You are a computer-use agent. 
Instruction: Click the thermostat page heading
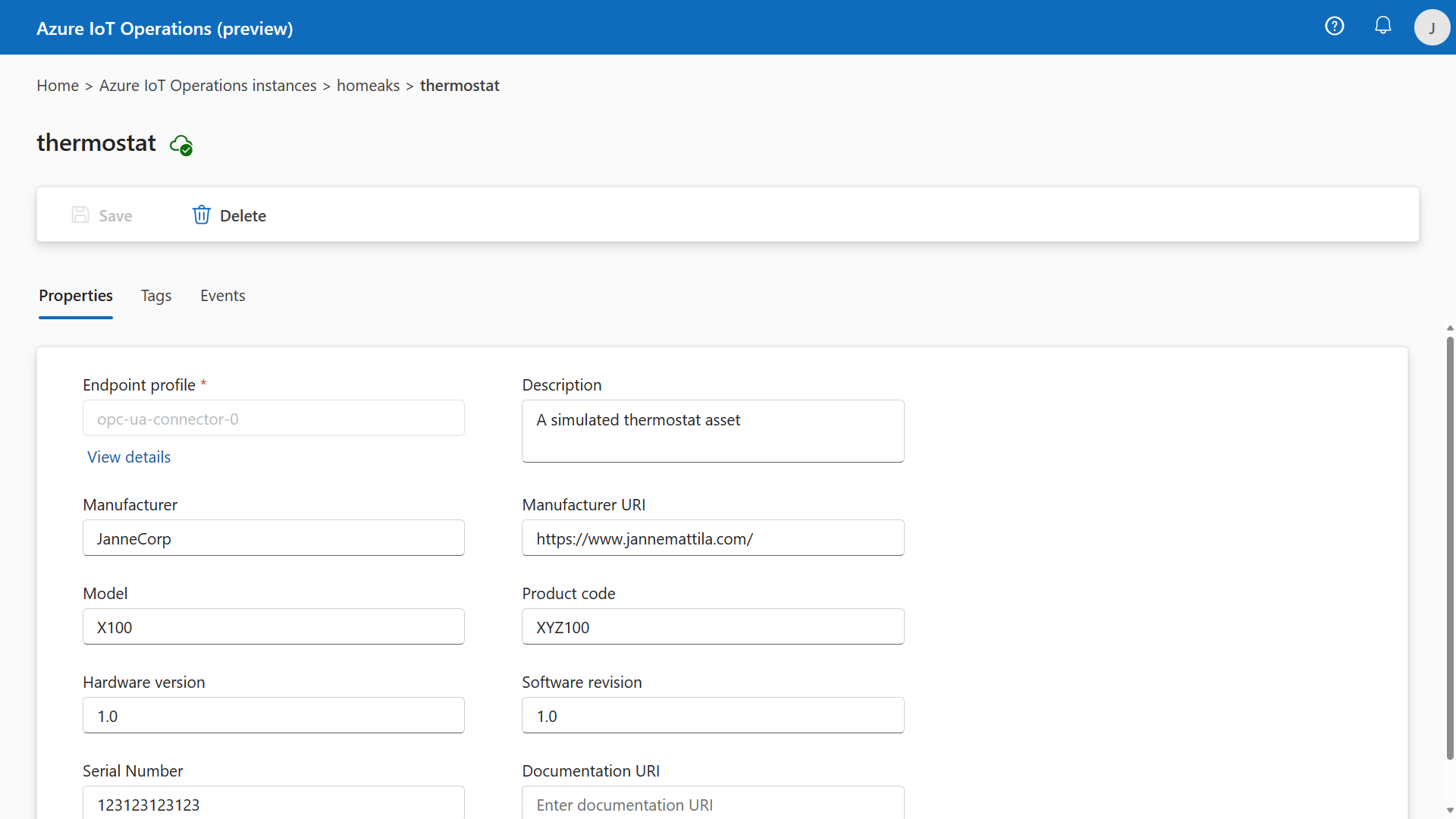point(96,143)
